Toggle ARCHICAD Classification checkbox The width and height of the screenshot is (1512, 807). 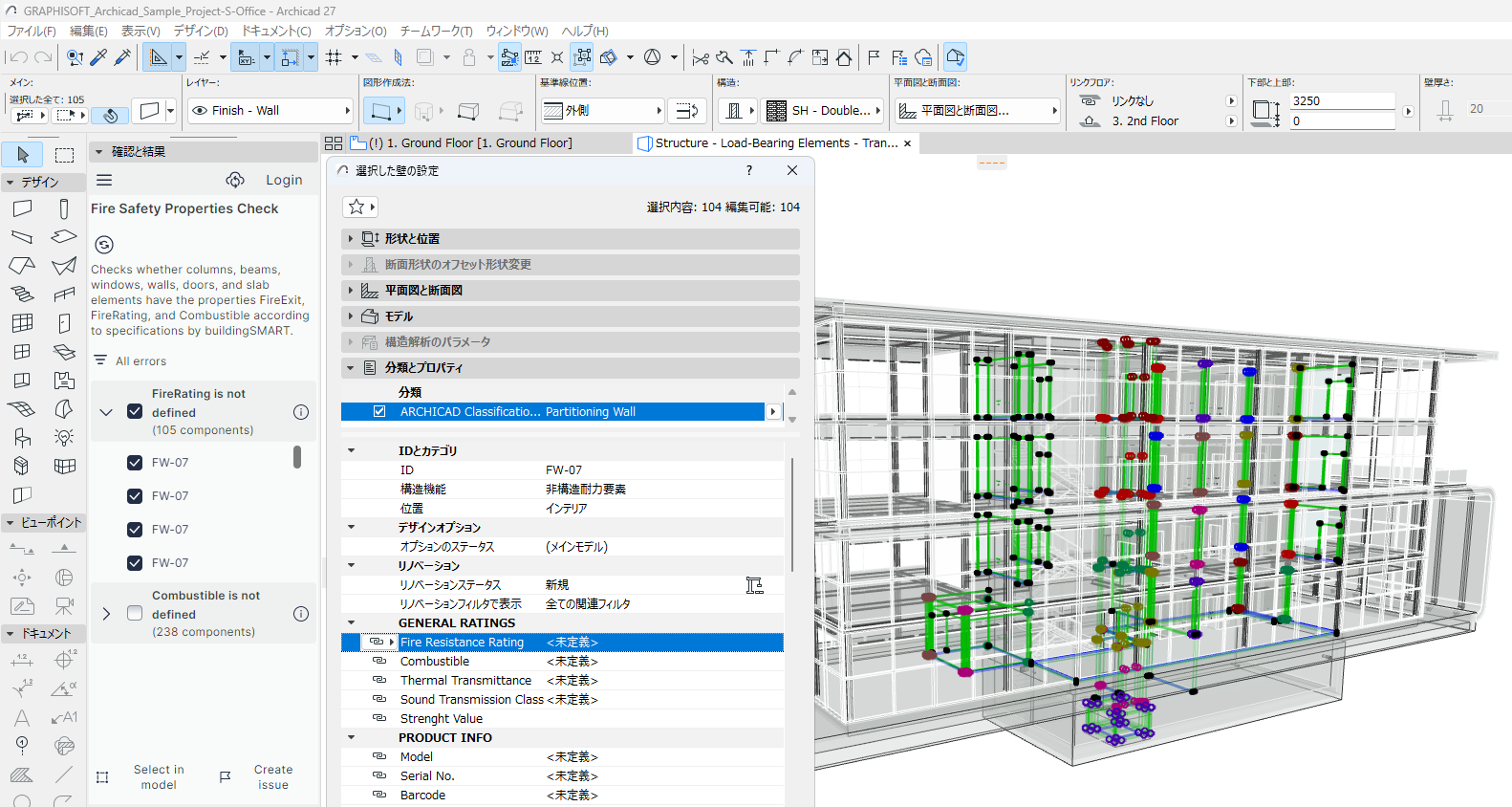(379, 412)
